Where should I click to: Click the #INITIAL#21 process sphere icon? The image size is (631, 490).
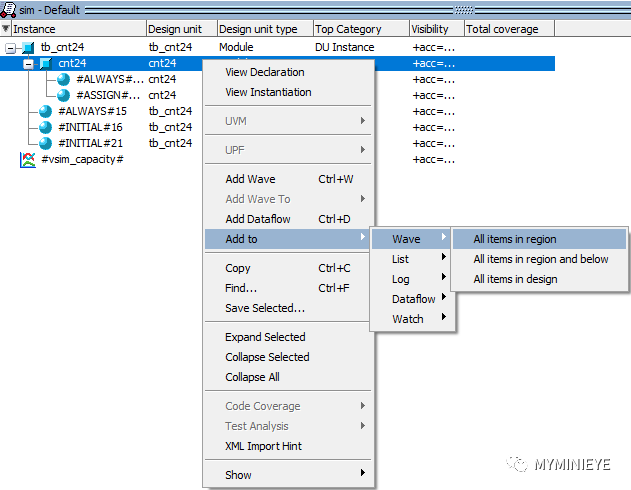(x=46, y=143)
